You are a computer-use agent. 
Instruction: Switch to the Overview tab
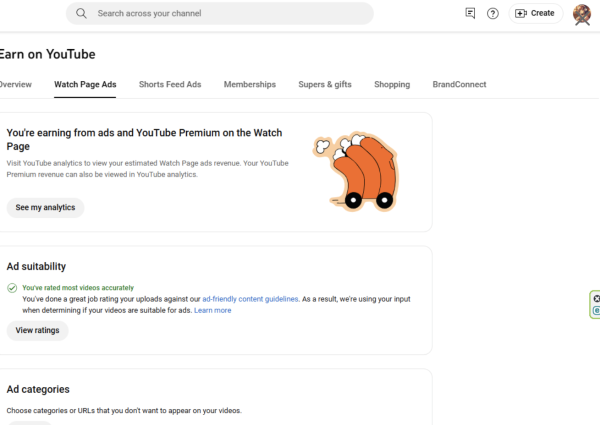point(15,85)
